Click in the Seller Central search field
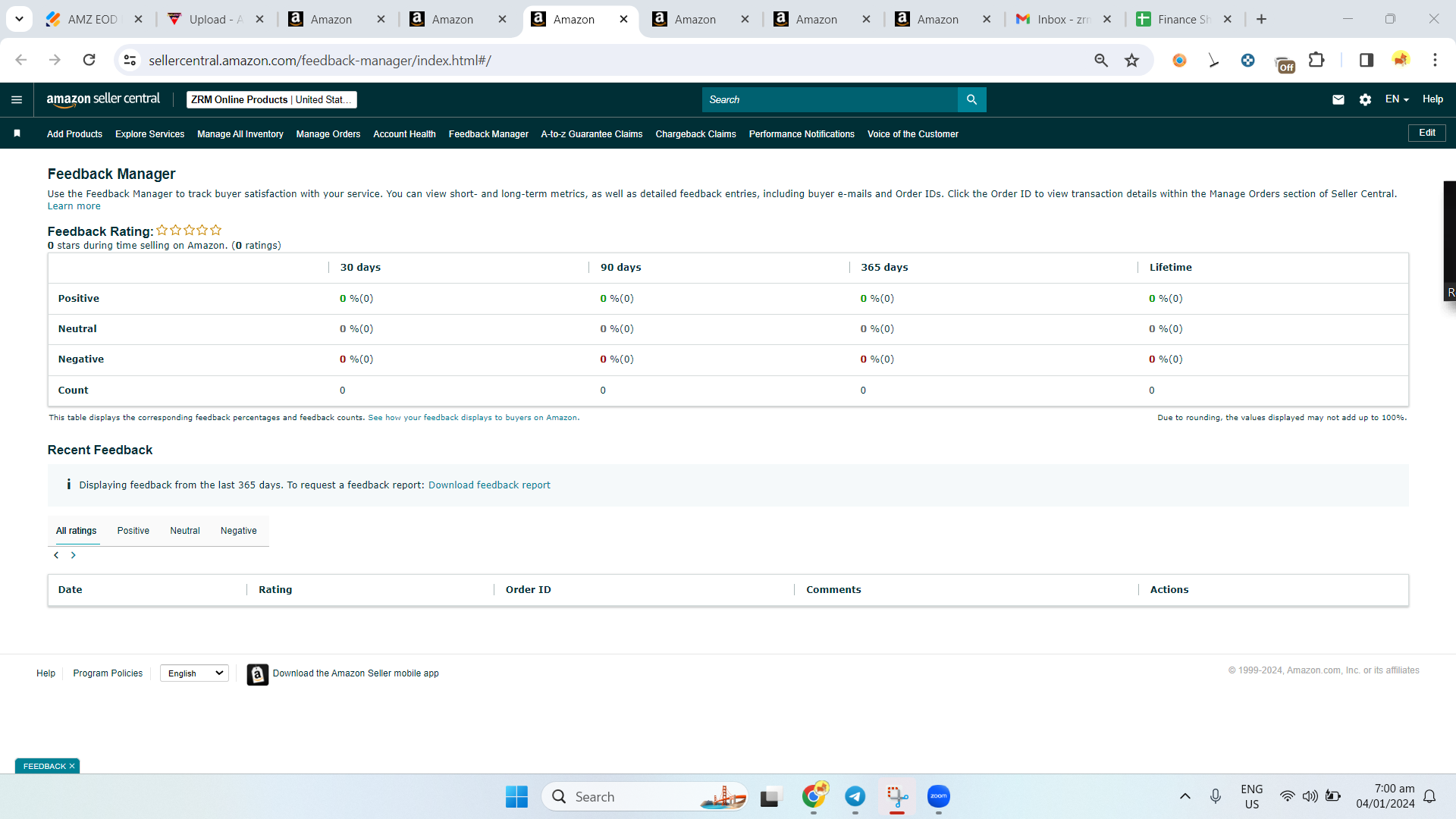This screenshot has width=1456, height=819. pos(830,99)
